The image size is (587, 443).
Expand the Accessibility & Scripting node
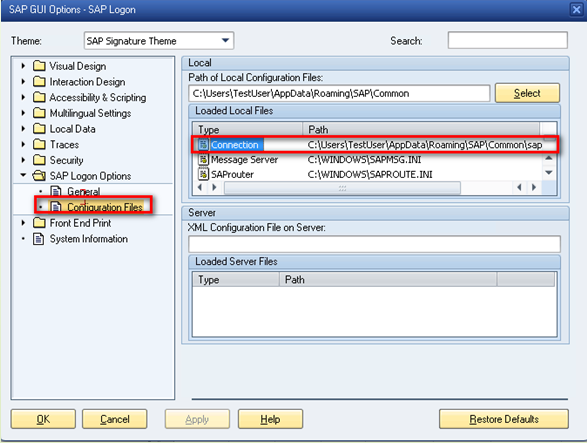pos(23,97)
